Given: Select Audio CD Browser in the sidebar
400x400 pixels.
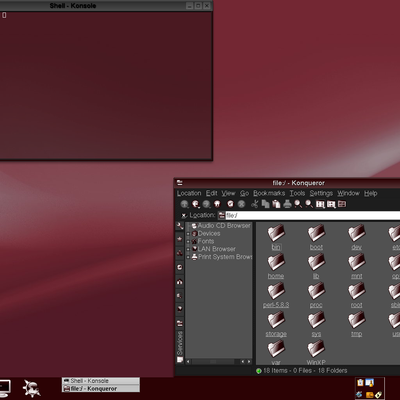Looking at the screenshot, I should coord(221,226).
